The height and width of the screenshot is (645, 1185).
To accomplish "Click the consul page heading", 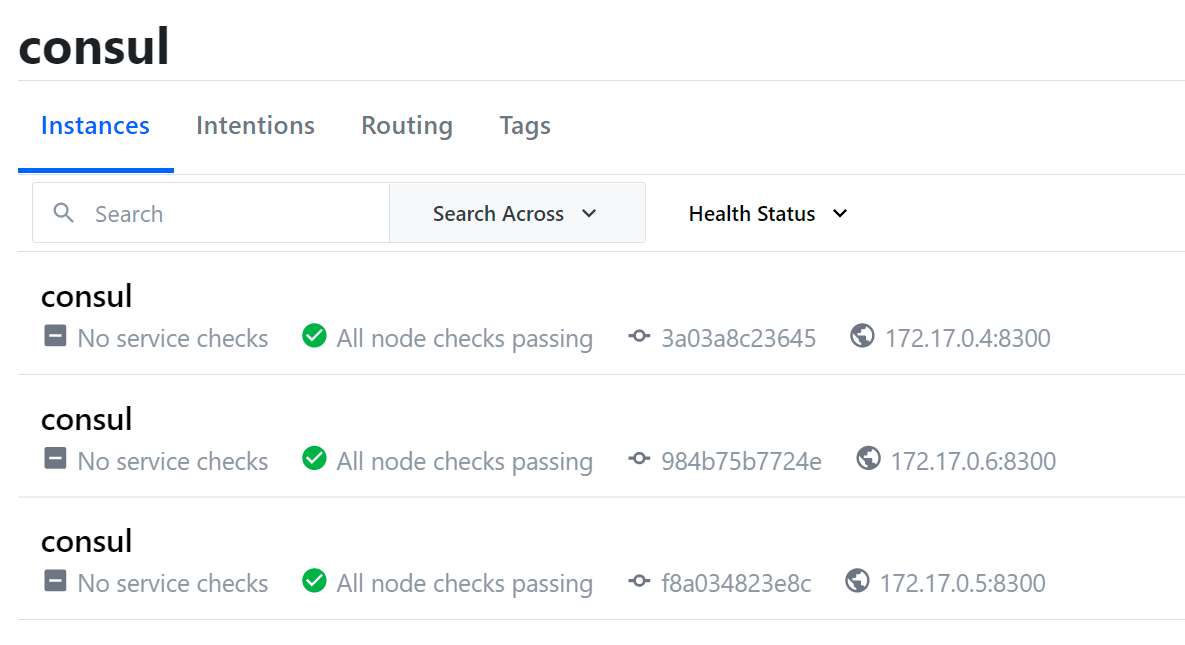I will click(94, 47).
